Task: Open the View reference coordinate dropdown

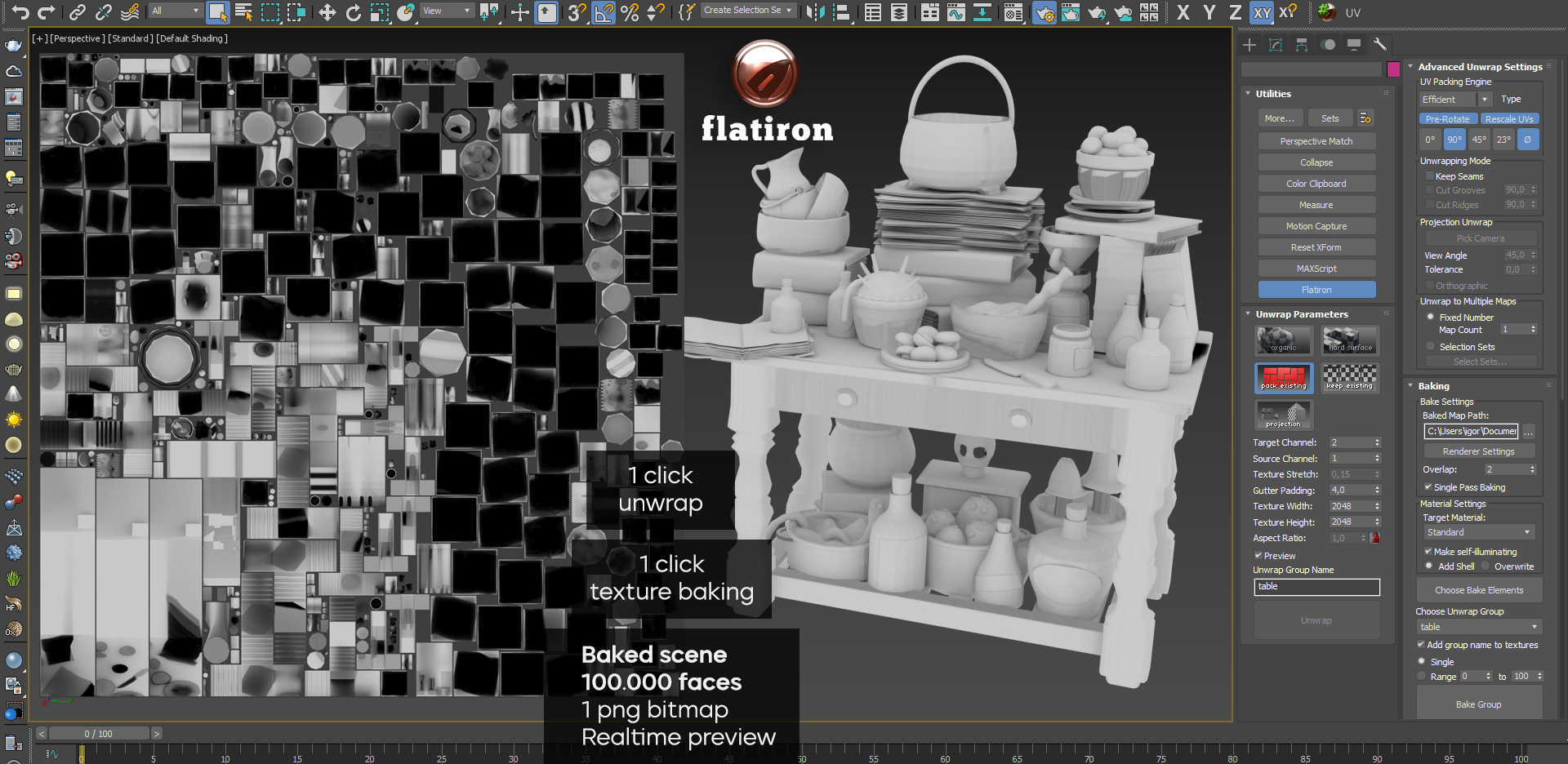Action: pyautogui.click(x=447, y=11)
